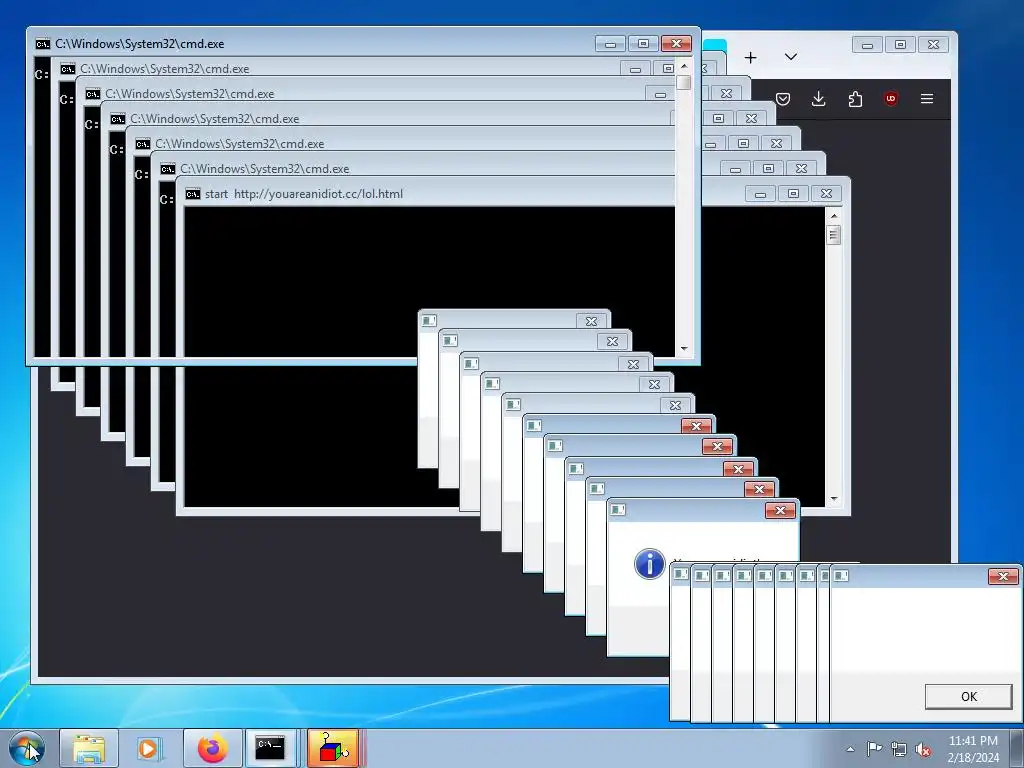Open the clock showing 11:41 PM
The image size is (1024, 768).
(x=973, y=748)
